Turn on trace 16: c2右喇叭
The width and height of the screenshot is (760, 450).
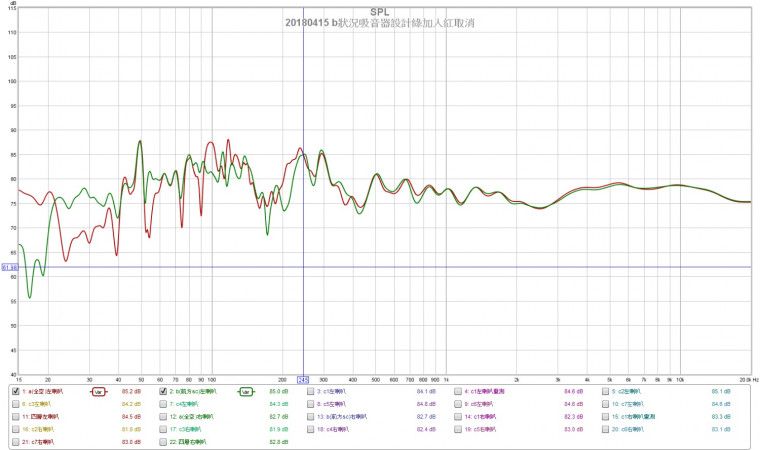(16, 429)
